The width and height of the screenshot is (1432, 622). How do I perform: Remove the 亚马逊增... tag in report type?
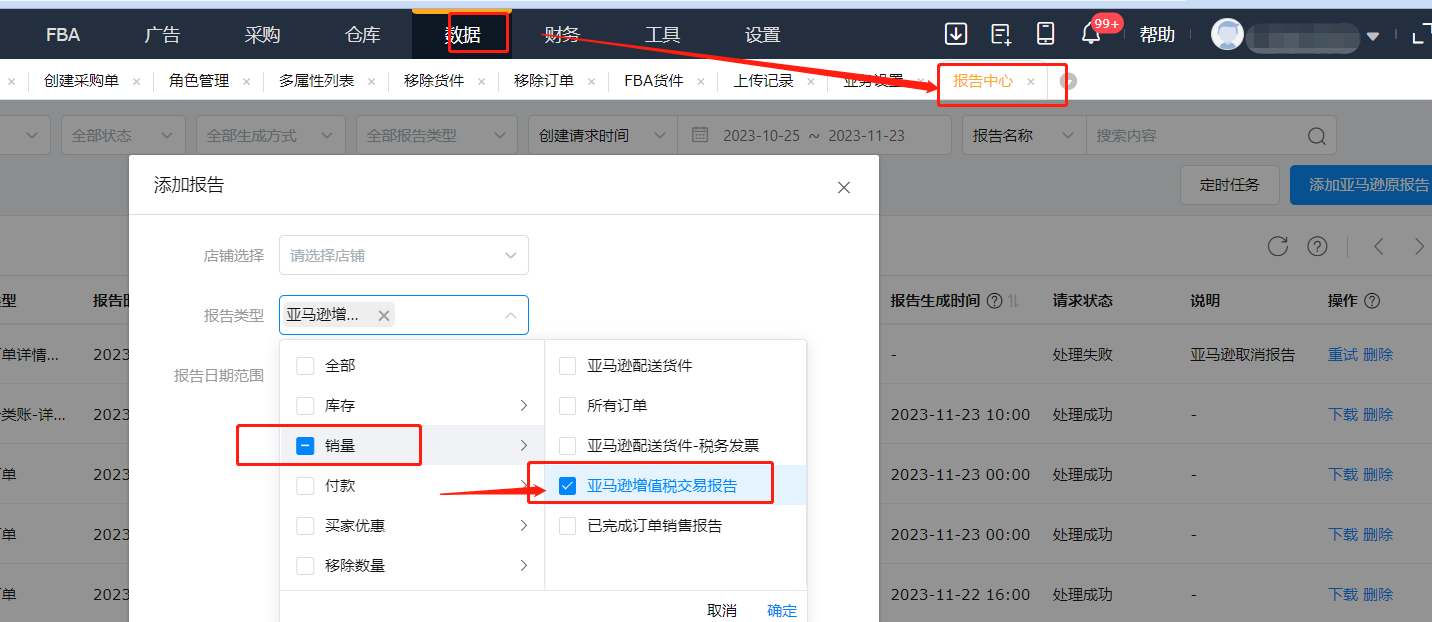point(383,315)
